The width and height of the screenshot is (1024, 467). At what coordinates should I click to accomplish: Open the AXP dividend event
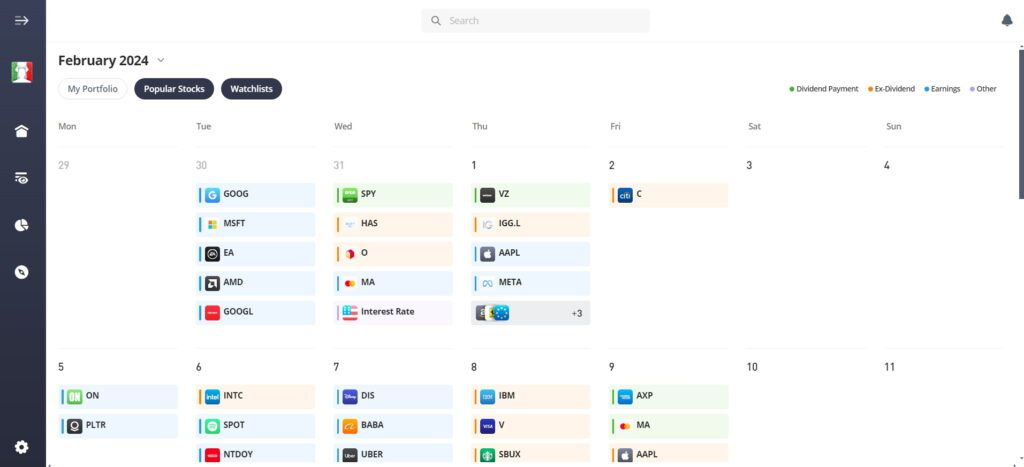point(669,396)
